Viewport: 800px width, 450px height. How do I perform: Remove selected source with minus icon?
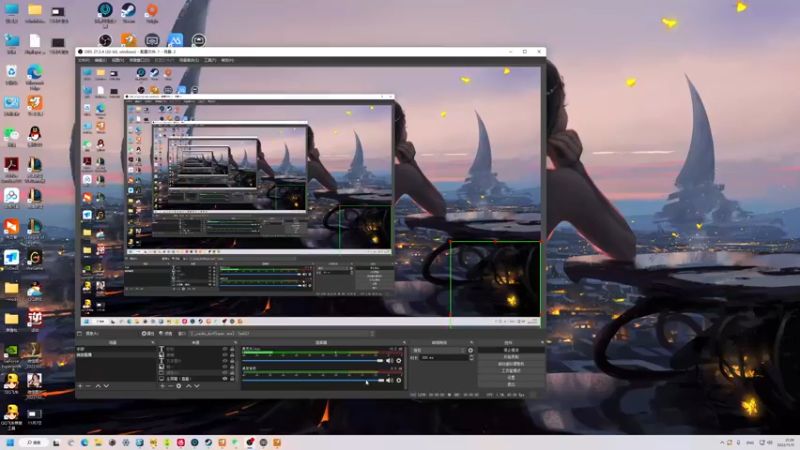pyautogui.click(x=170, y=386)
